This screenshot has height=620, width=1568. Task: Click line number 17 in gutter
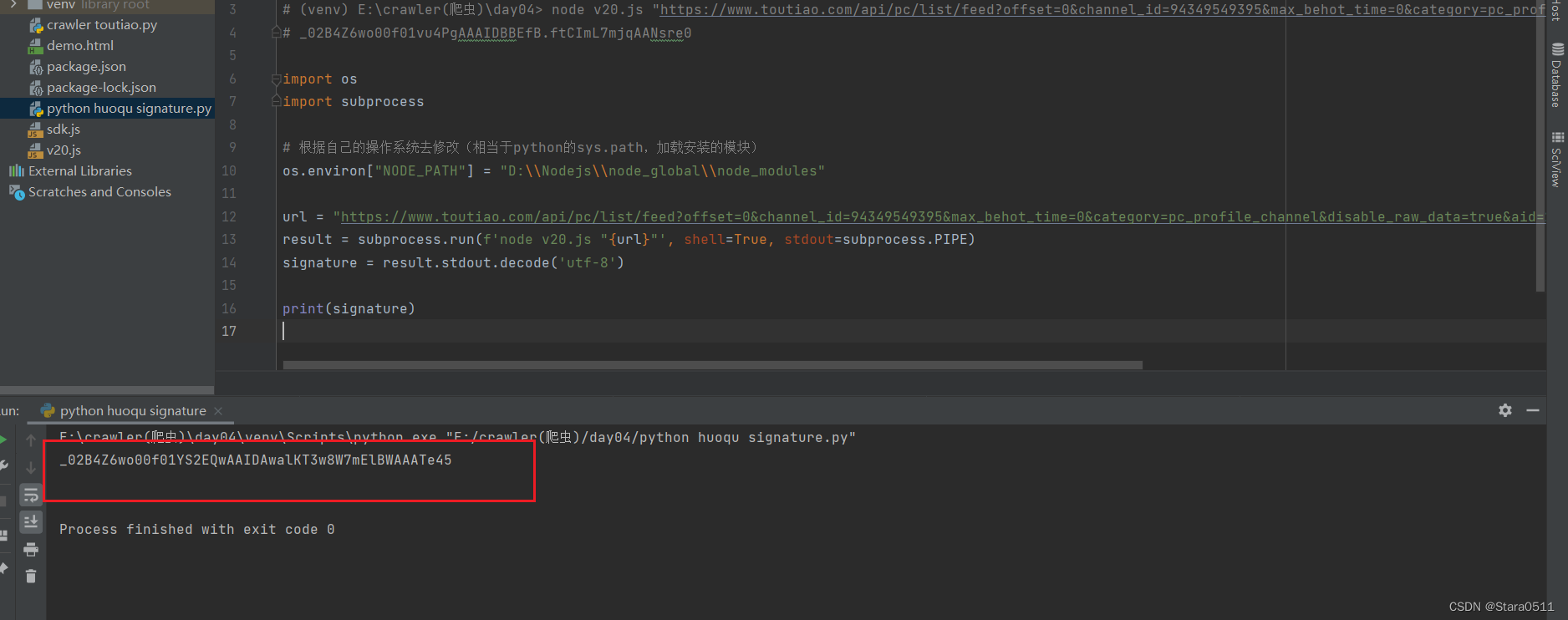[x=229, y=332]
